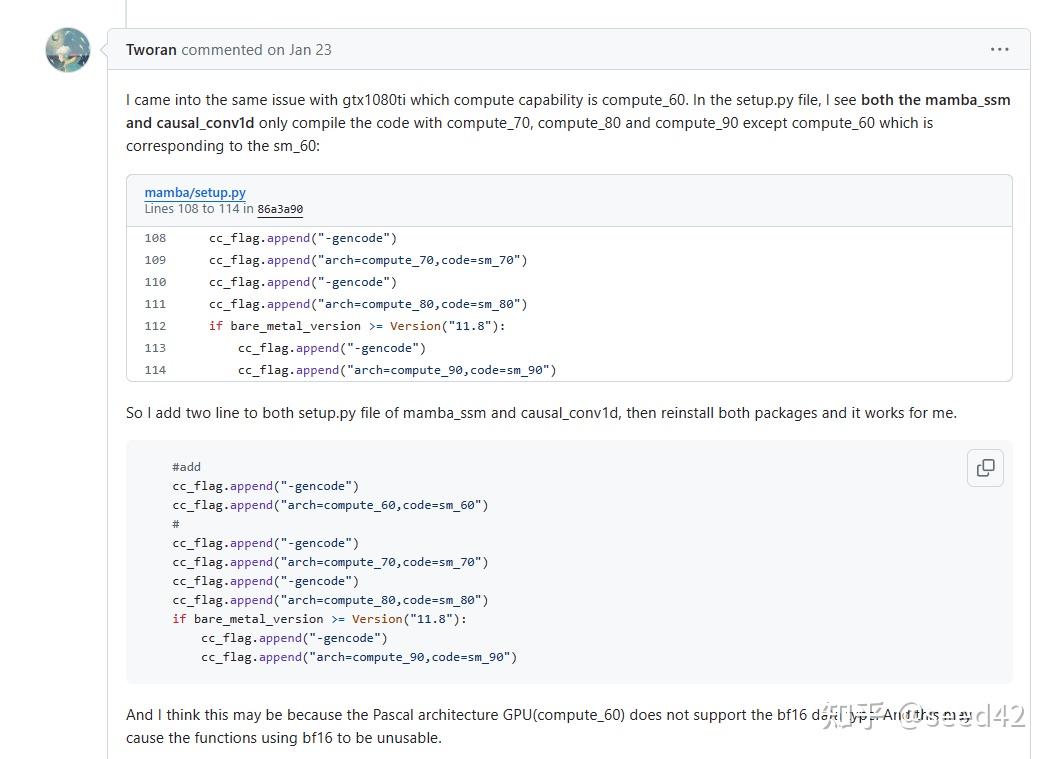Open commit 86a3a90 link
The width and height of the screenshot is (1053, 759).
(280, 209)
